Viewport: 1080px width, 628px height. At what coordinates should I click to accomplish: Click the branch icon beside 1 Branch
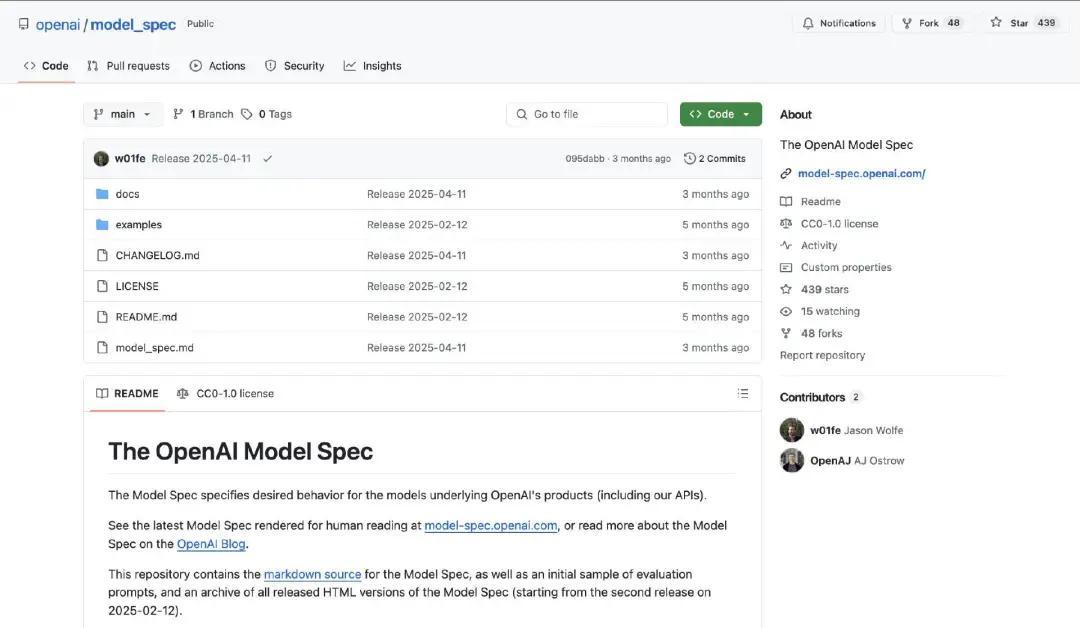177,113
